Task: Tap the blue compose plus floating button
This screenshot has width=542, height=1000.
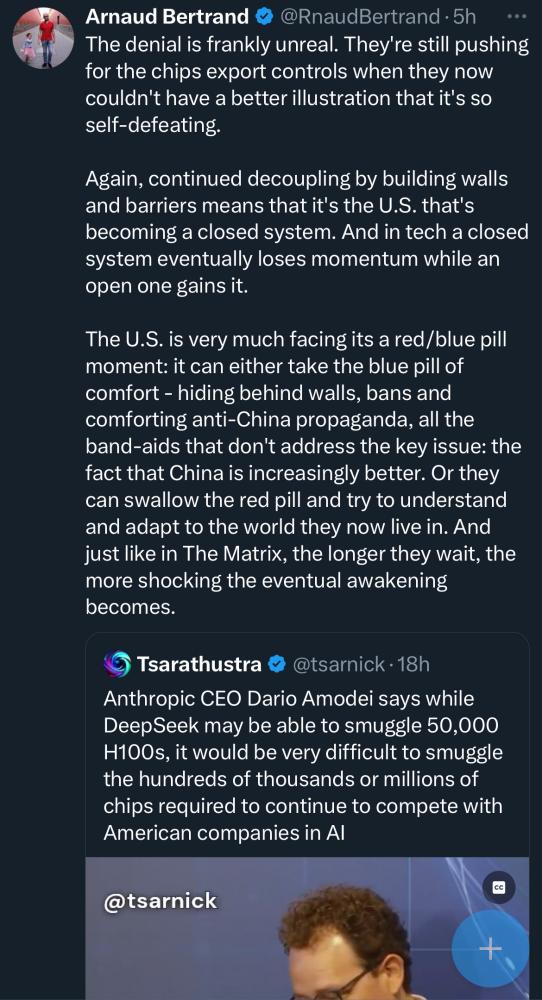Action: pyautogui.click(x=490, y=949)
